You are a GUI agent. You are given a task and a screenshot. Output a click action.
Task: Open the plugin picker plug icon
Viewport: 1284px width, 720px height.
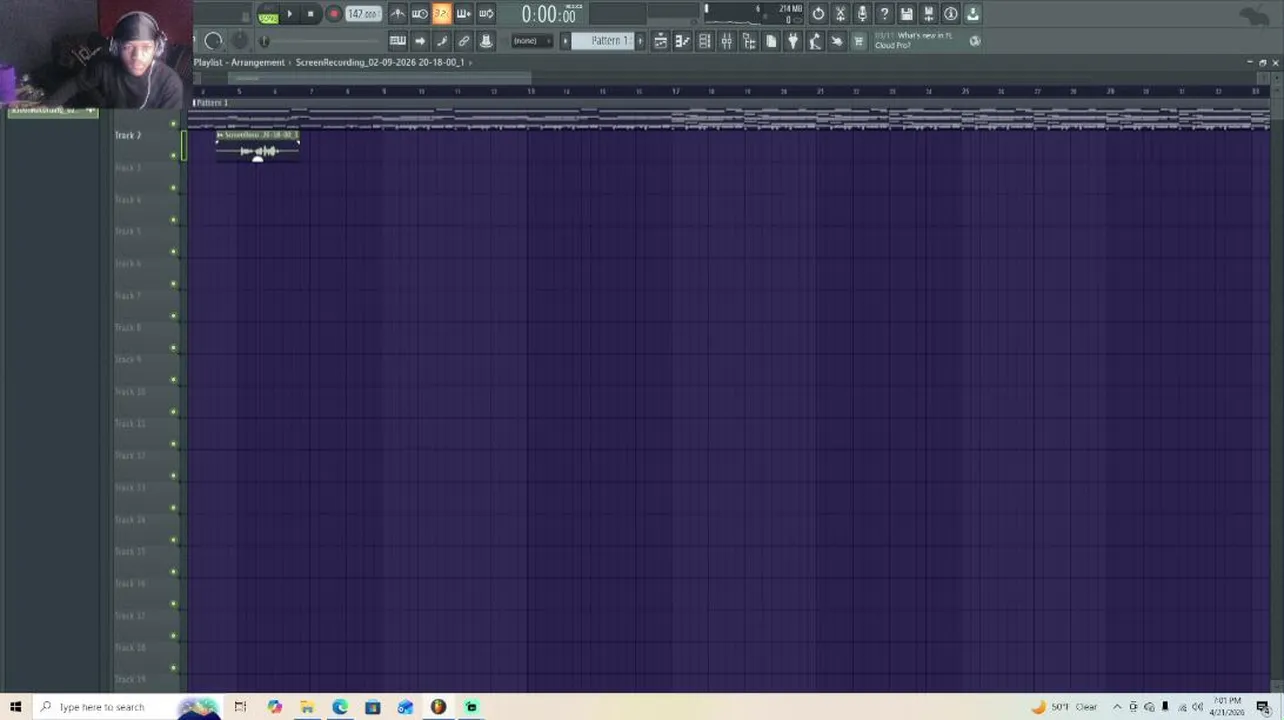(x=793, y=41)
